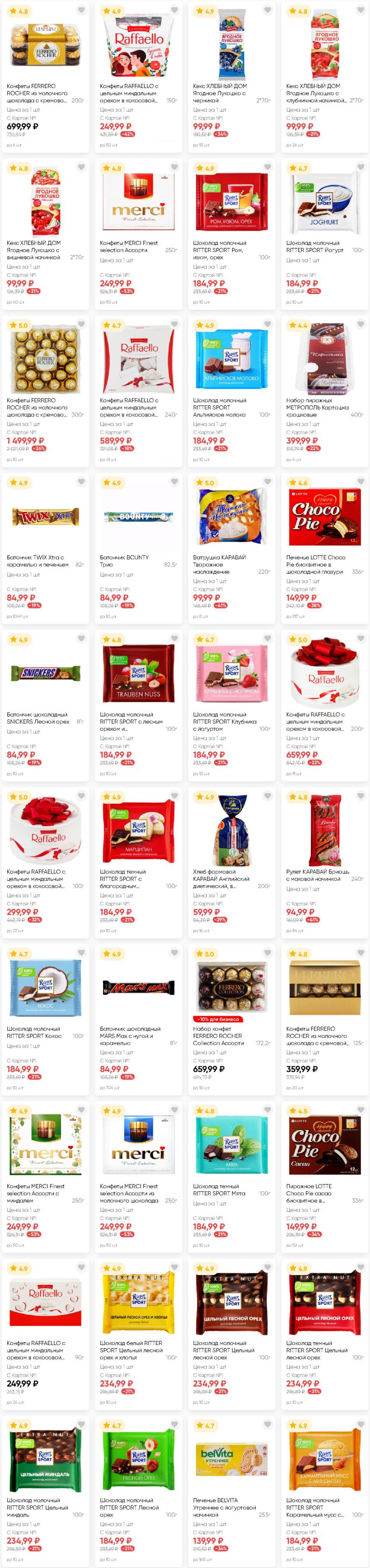
Task: Click heart icon on Raffaello 150г card
Action: point(174,10)
